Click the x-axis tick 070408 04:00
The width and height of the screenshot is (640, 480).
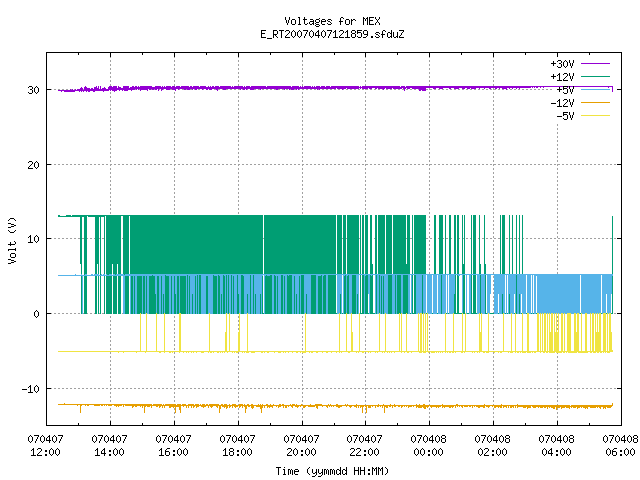click(557, 446)
